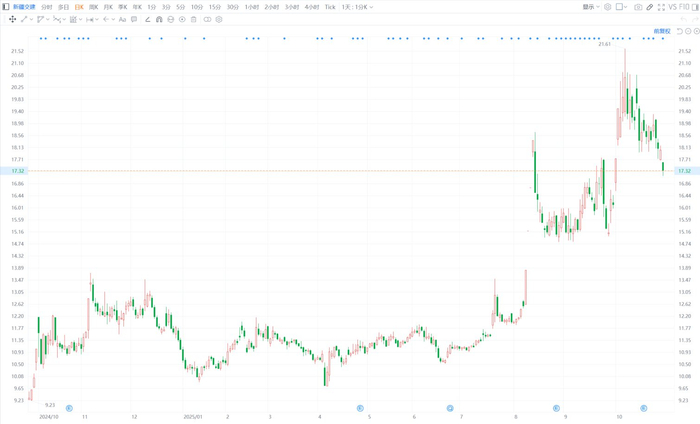Viewport: 700px width, 424px height.
Task: Open chart settings hexagon gear icon
Action: pos(608,7)
